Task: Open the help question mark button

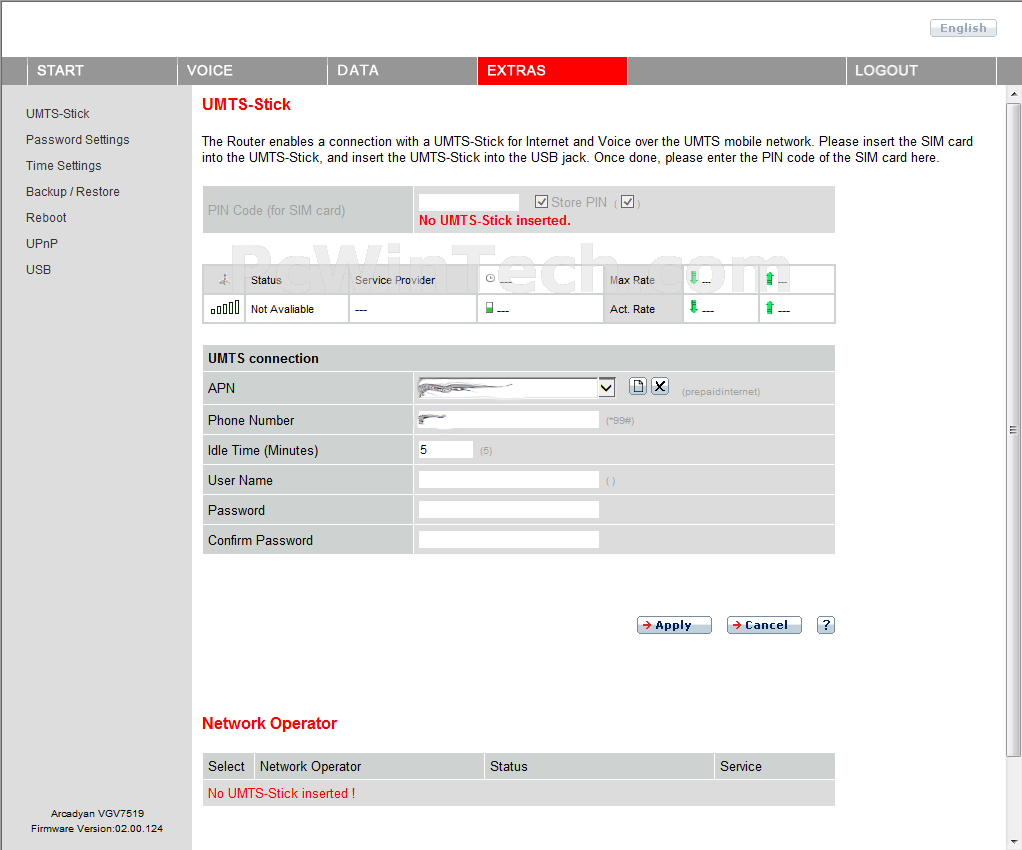Action: [825, 625]
